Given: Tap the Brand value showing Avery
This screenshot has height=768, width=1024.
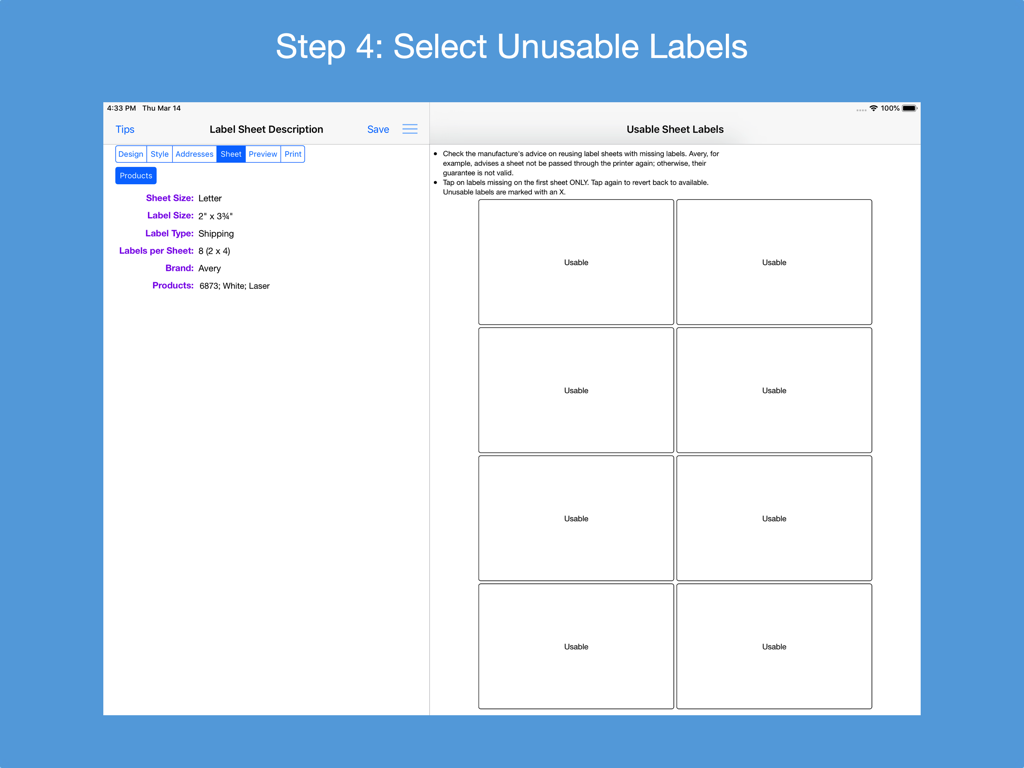Looking at the screenshot, I should [208, 268].
